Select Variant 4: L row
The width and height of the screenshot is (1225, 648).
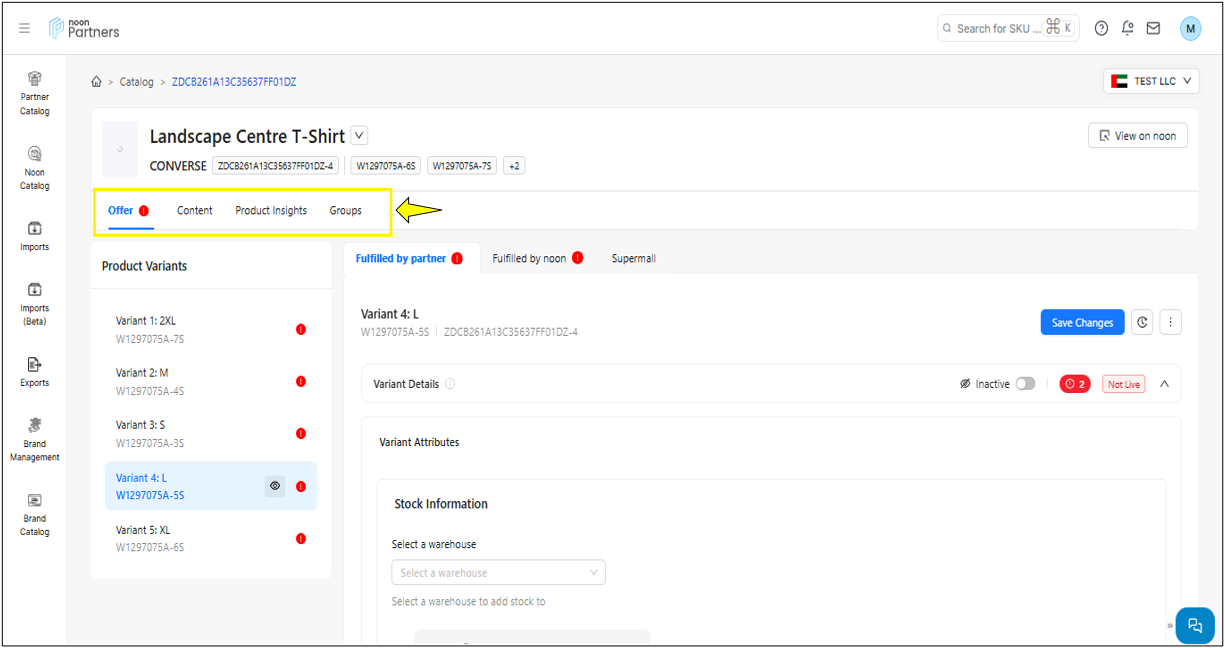pos(210,486)
